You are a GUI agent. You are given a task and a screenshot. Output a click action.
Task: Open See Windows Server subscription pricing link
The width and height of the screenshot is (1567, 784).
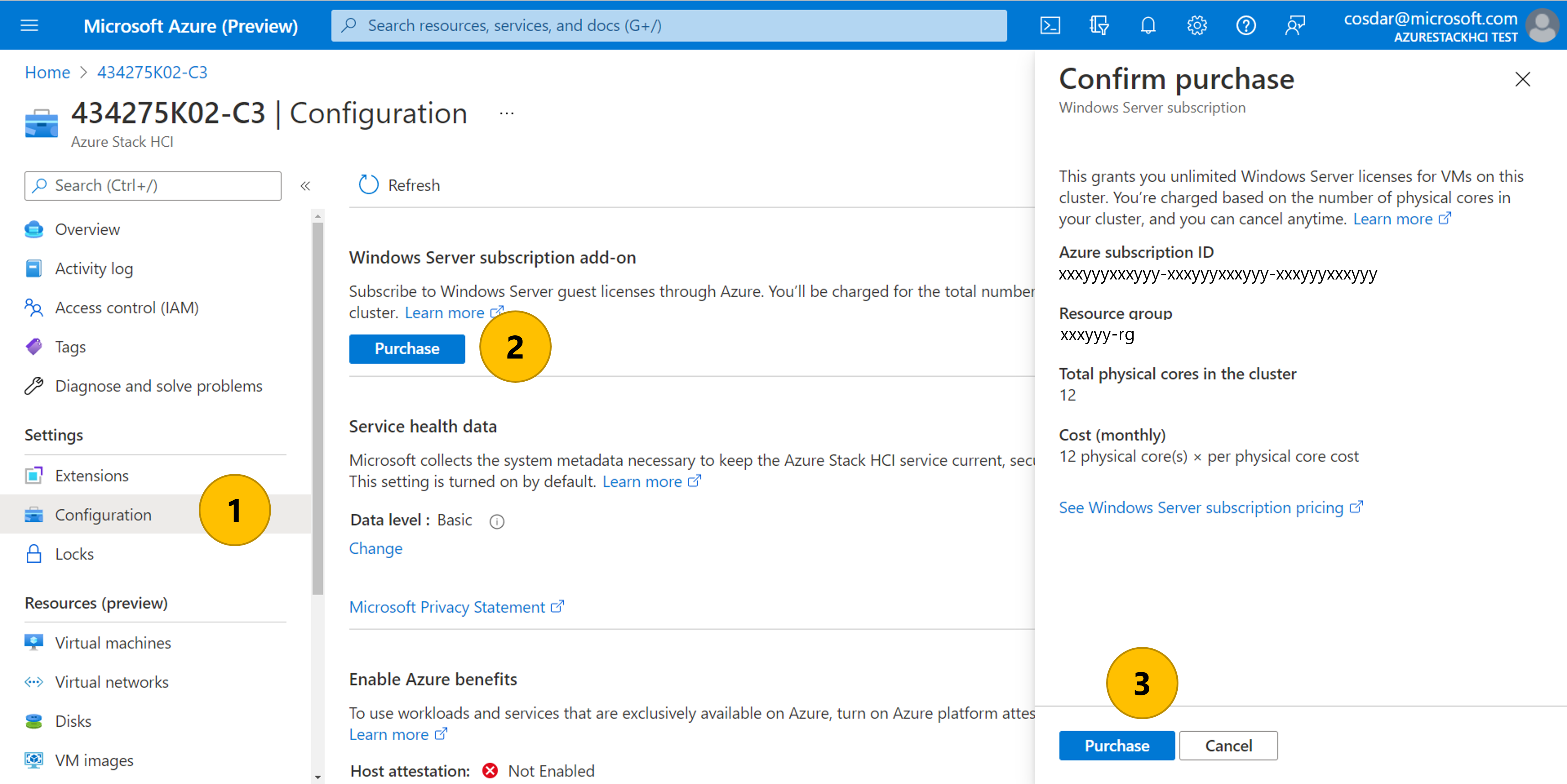pos(1201,507)
